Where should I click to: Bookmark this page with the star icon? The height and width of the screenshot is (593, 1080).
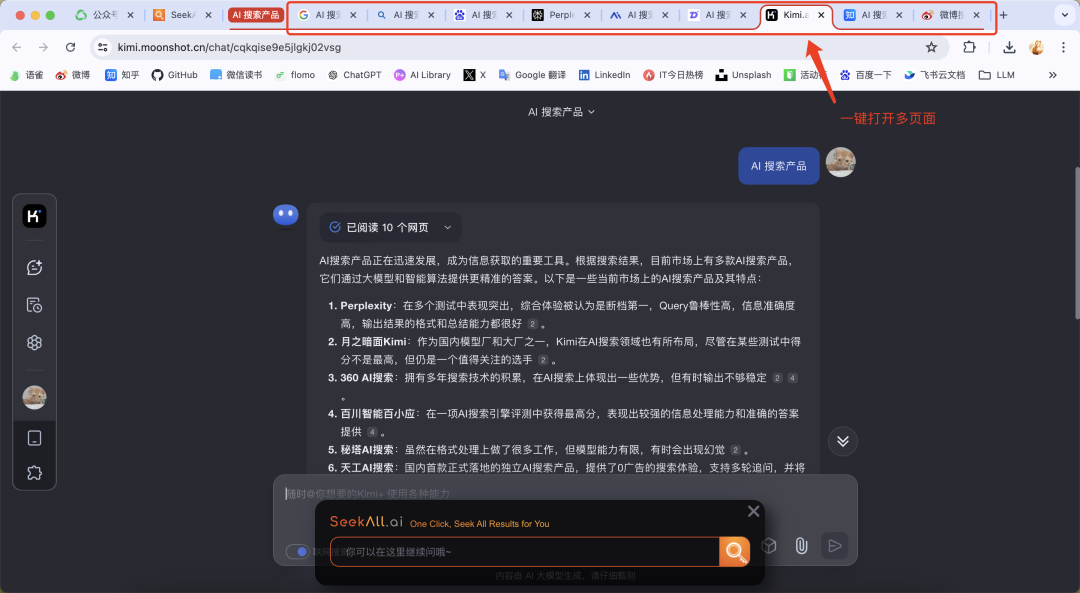pos(931,47)
